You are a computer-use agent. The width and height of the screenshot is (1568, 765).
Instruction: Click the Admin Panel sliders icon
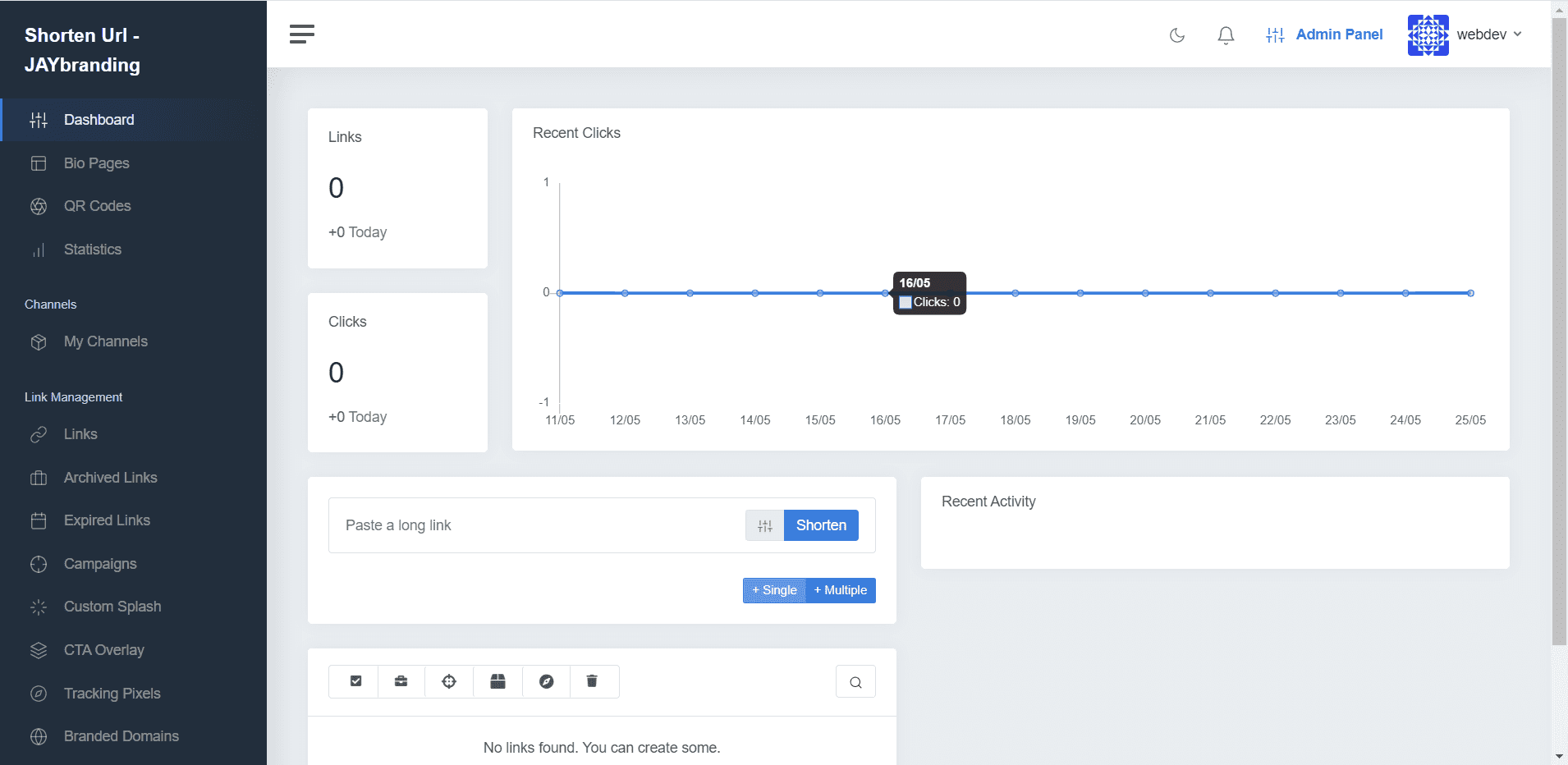pyautogui.click(x=1275, y=34)
